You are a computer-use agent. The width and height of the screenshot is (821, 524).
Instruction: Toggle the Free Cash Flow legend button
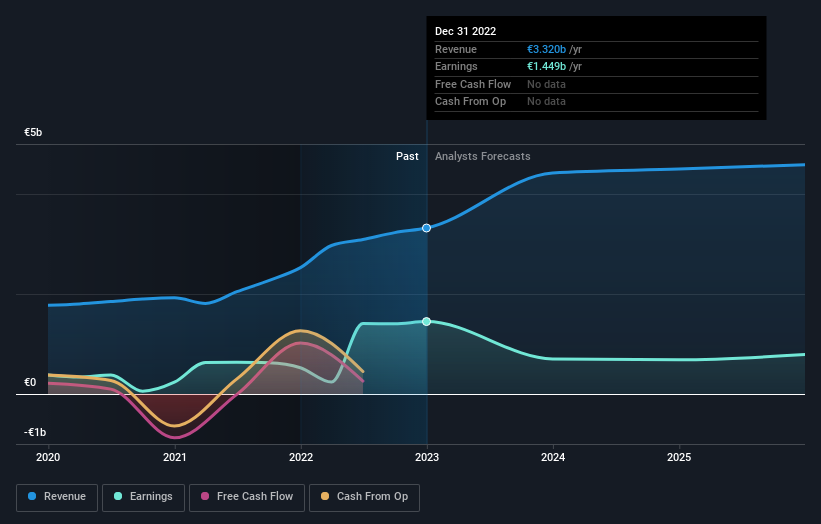[x=247, y=497]
